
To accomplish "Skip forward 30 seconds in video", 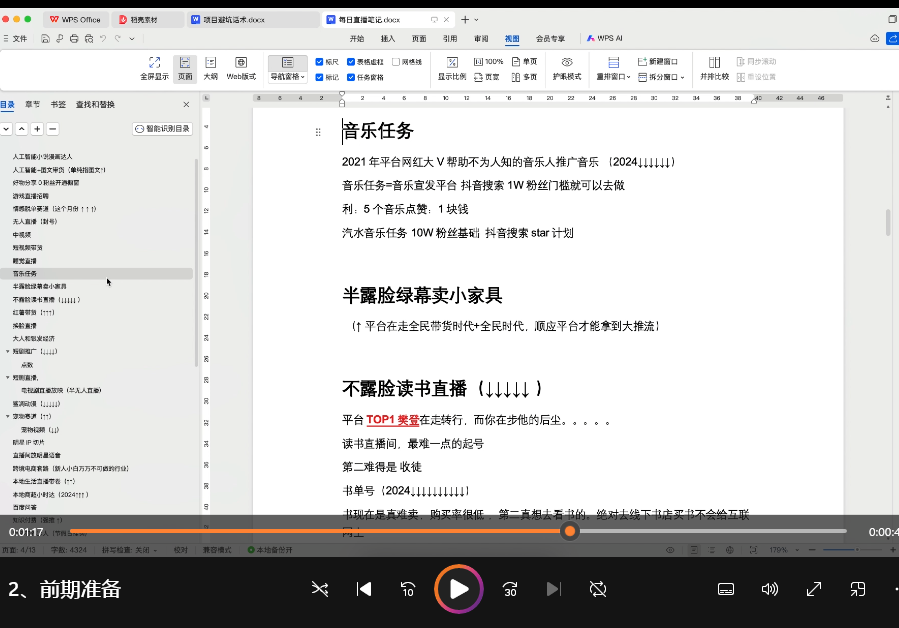I will pyautogui.click(x=510, y=589).
